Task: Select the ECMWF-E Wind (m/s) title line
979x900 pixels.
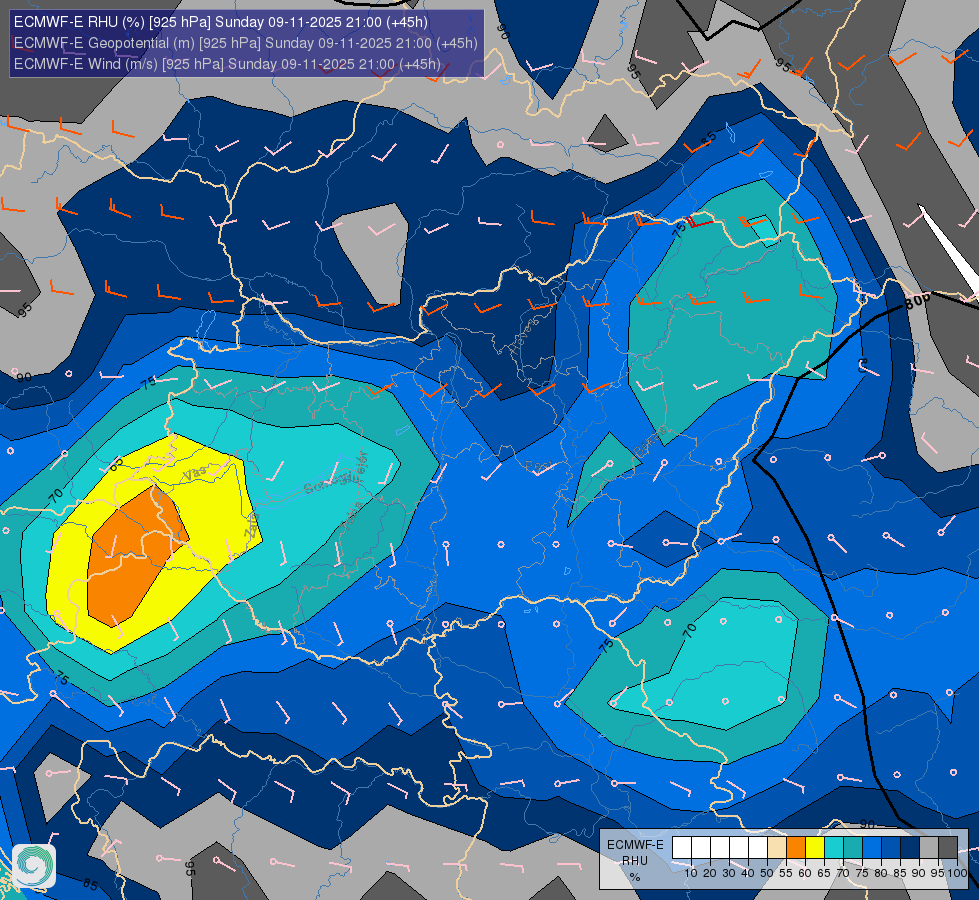Action: click(x=227, y=64)
